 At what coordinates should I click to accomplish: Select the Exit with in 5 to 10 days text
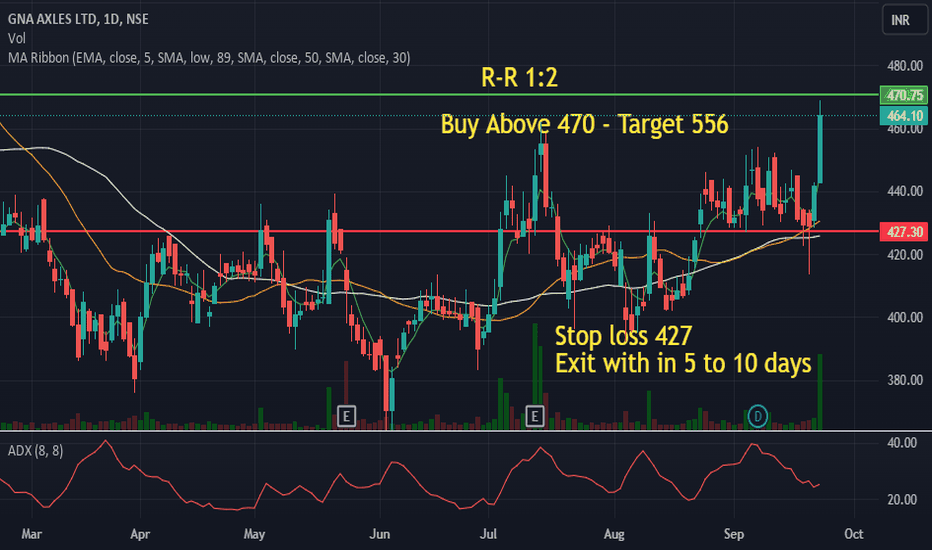pyautogui.click(x=683, y=363)
